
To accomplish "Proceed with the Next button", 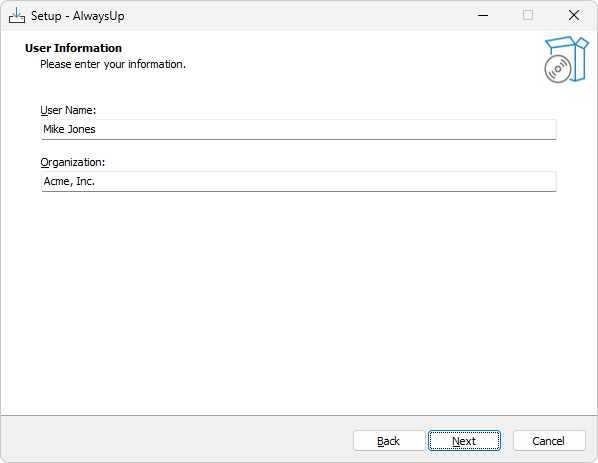I will click(x=464, y=441).
